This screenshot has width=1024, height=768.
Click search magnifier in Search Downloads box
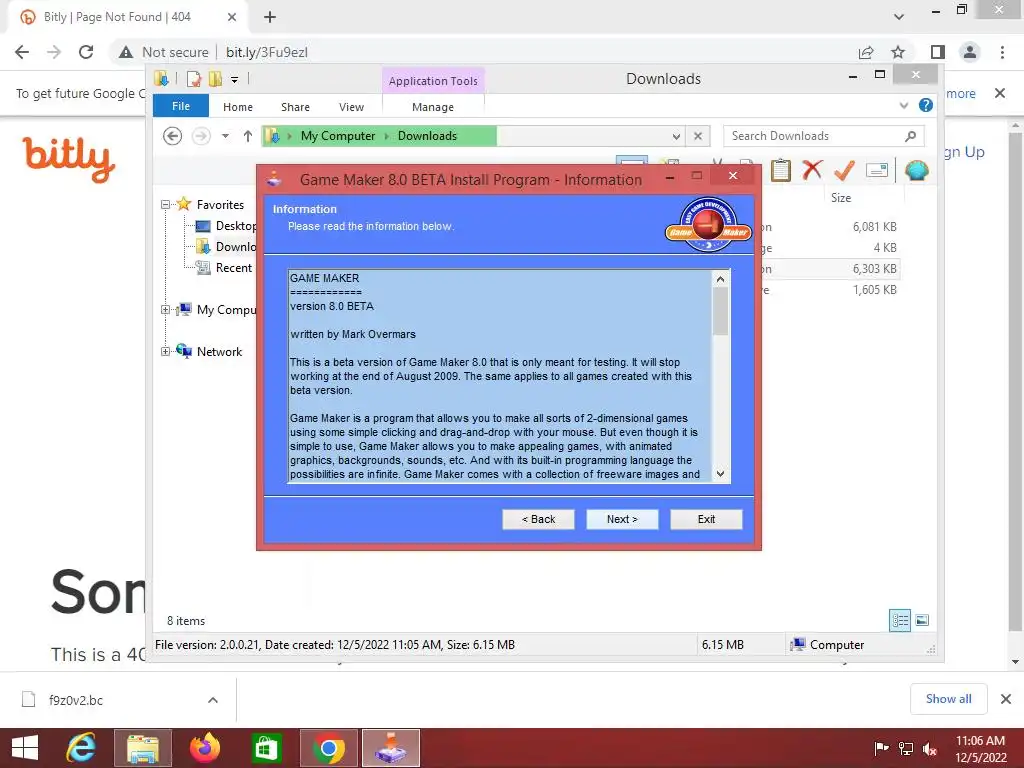(x=910, y=136)
